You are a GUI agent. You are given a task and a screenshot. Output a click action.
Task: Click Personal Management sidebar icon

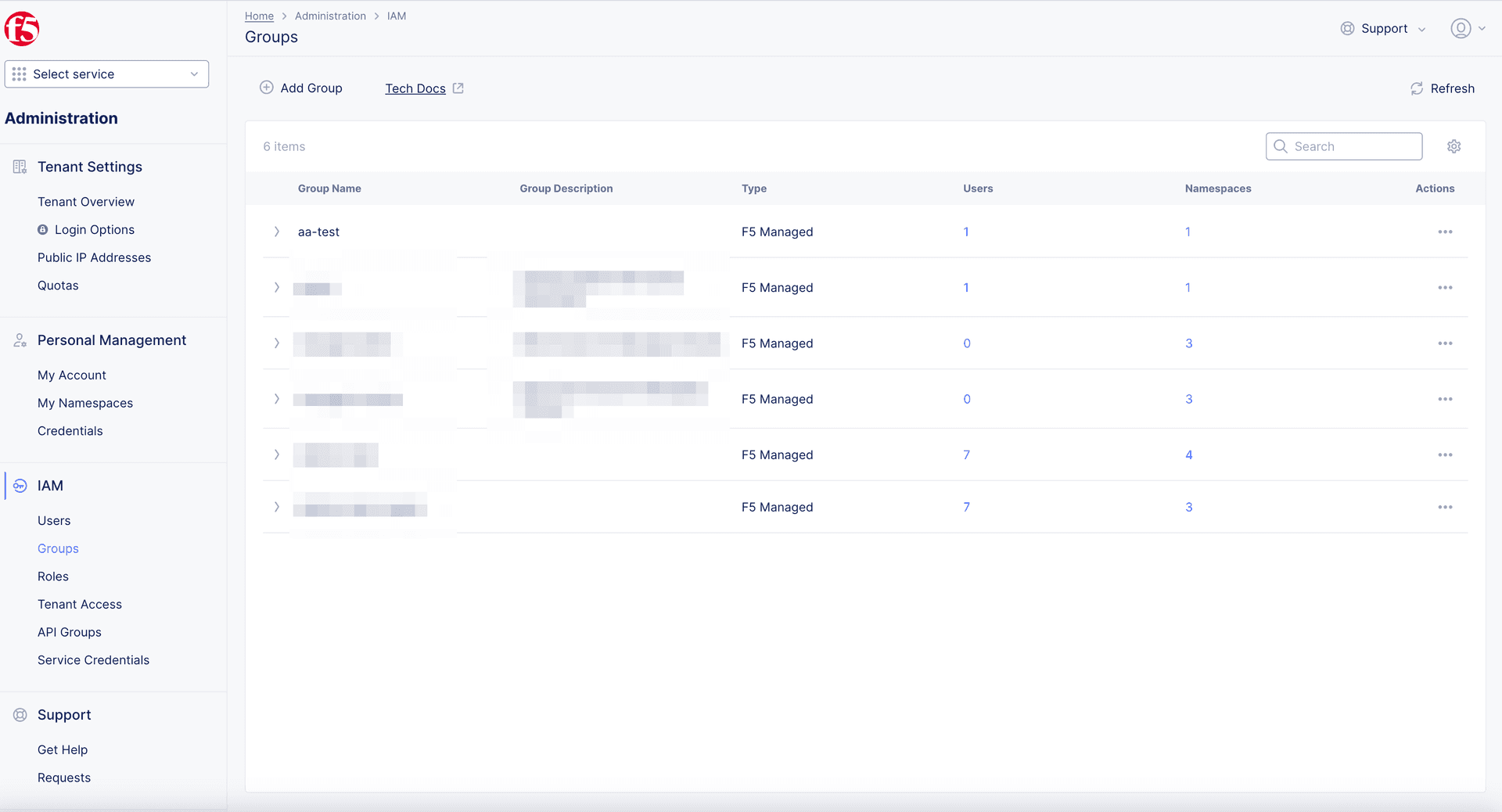click(20, 340)
